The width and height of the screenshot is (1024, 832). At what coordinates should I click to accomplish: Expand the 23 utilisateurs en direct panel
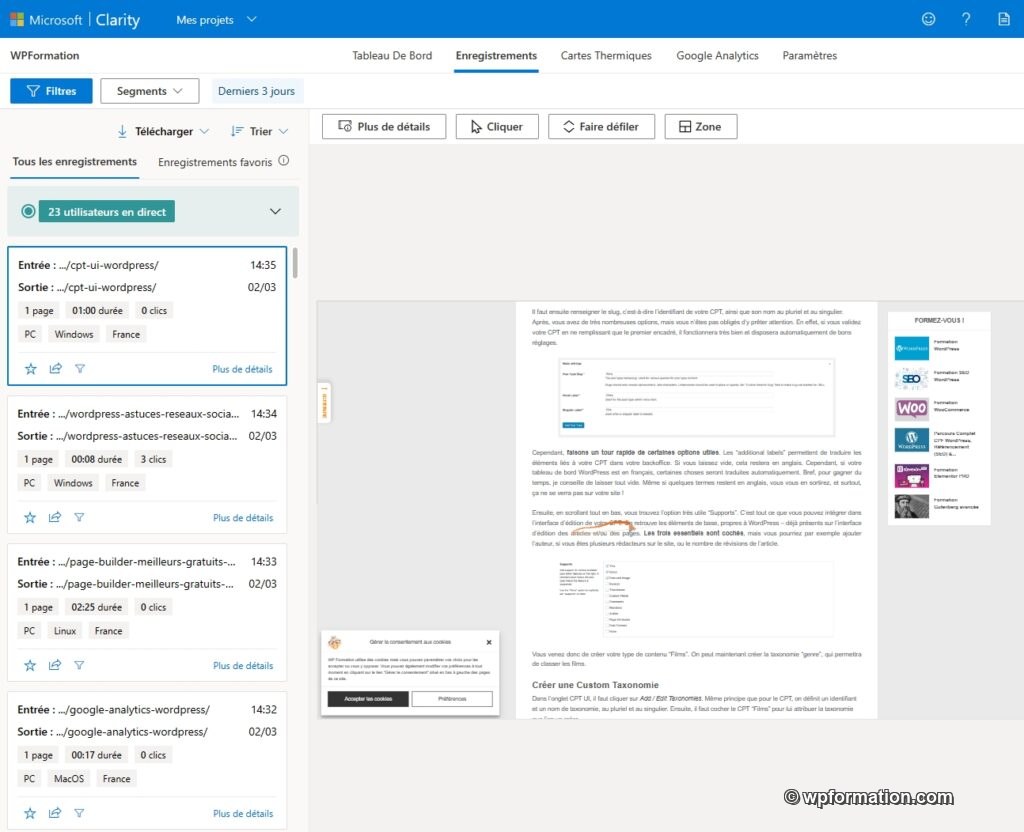(276, 211)
